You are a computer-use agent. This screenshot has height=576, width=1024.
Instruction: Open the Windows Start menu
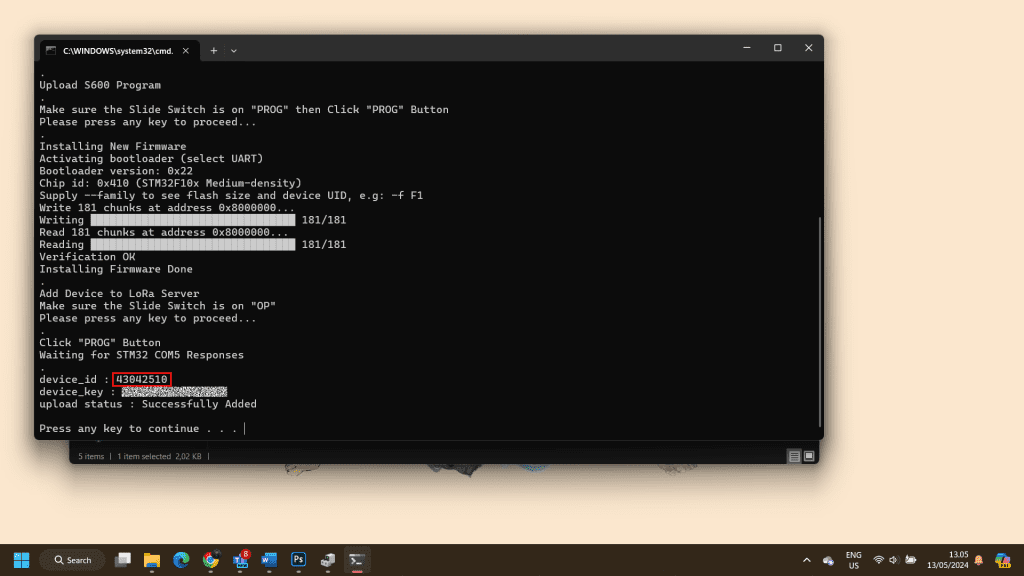coord(21,560)
